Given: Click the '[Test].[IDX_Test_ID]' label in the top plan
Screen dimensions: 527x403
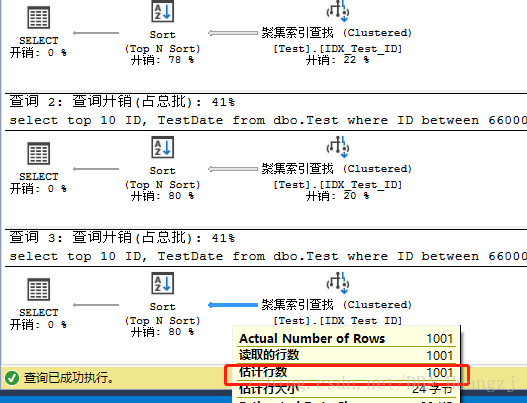Looking at the screenshot, I should click(337, 49).
